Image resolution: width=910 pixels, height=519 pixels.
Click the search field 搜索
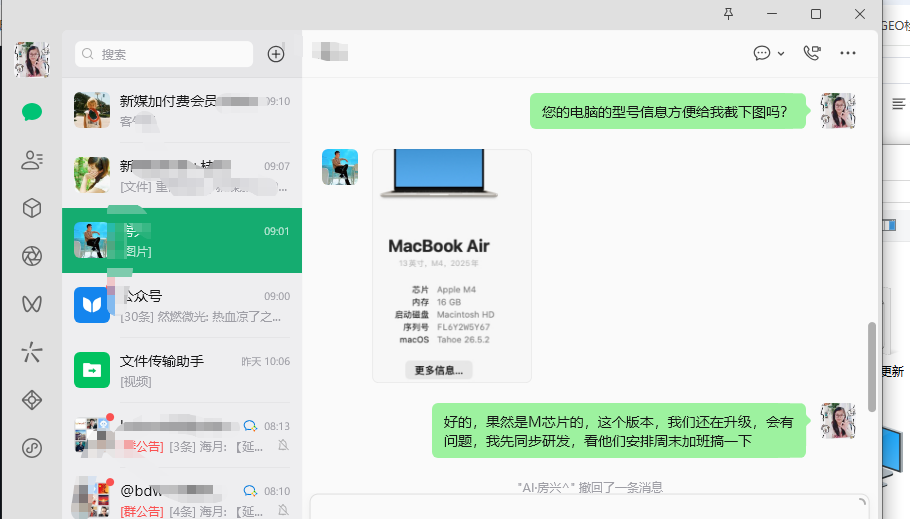(x=164, y=54)
